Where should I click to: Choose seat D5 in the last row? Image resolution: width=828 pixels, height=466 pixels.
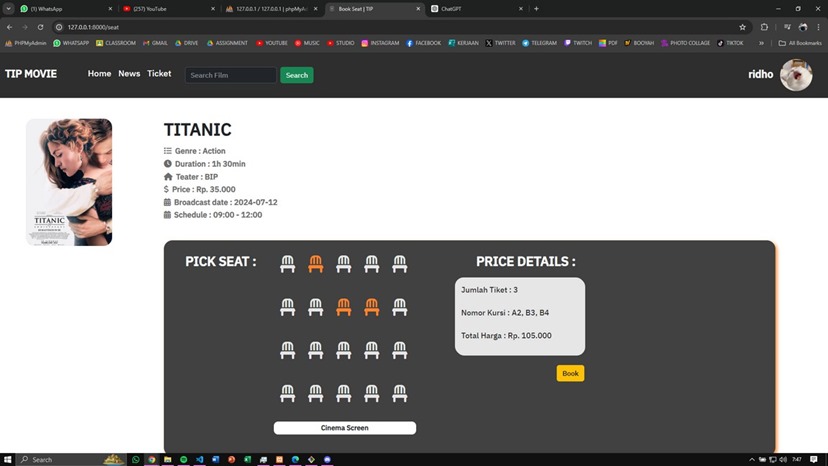[400, 393]
